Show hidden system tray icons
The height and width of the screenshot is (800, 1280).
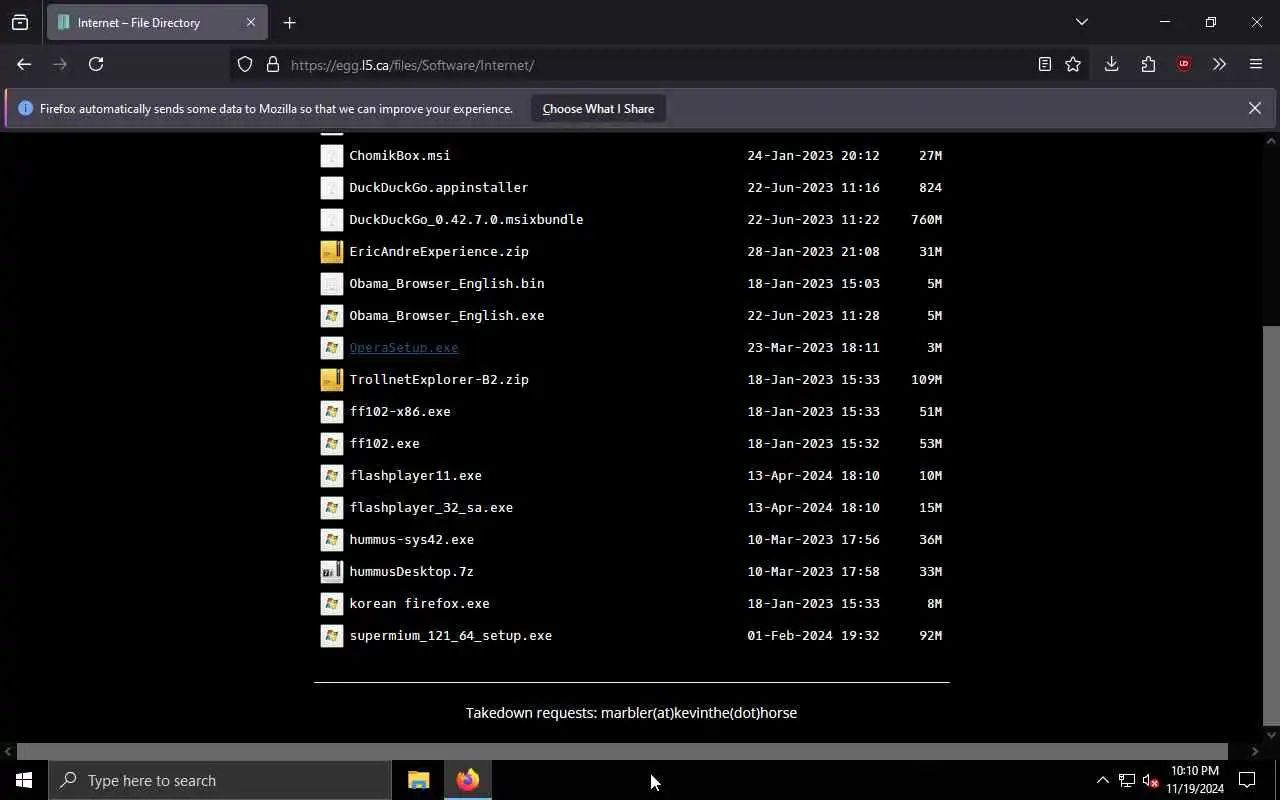pos(1102,781)
